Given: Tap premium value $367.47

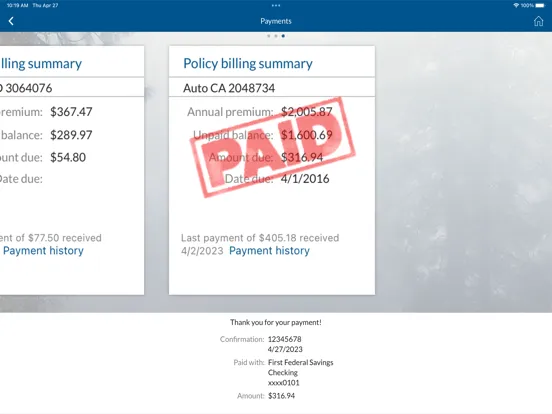Looking at the screenshot, I should pyautogui.click(x=71, y=112).
